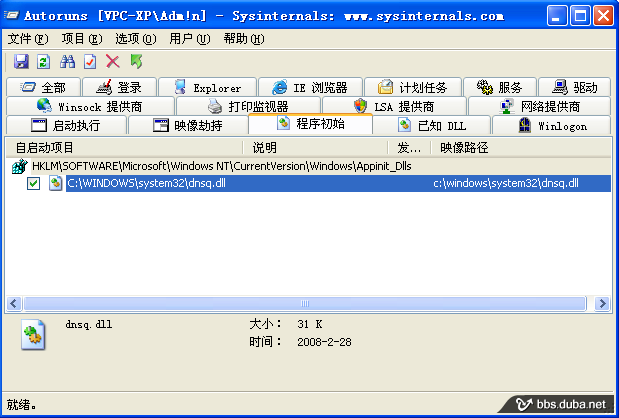Click the dll file icon in dnsq.dll row
The height and width of the screenshot is (418, 619).
(x=56, y=183)
